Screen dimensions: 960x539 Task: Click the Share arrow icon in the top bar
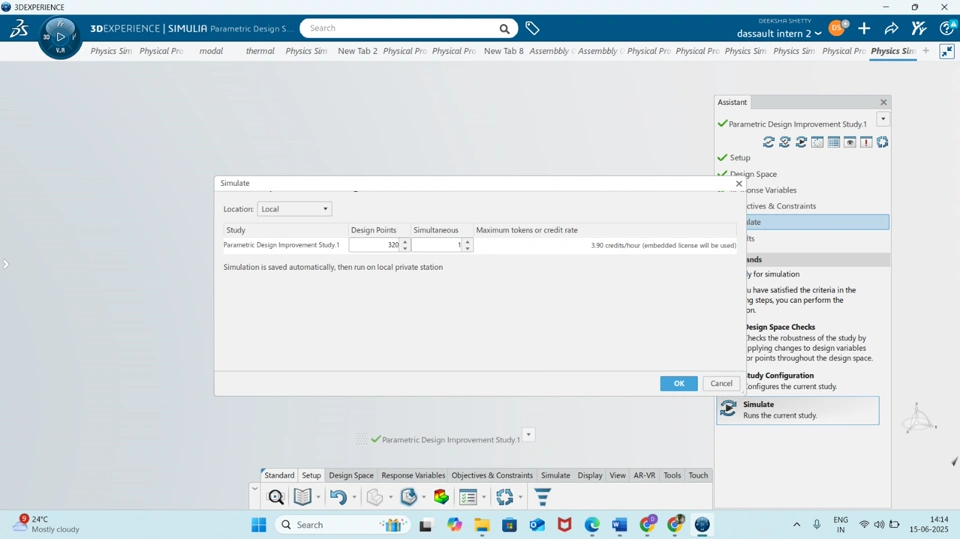(x=891, y=28)
